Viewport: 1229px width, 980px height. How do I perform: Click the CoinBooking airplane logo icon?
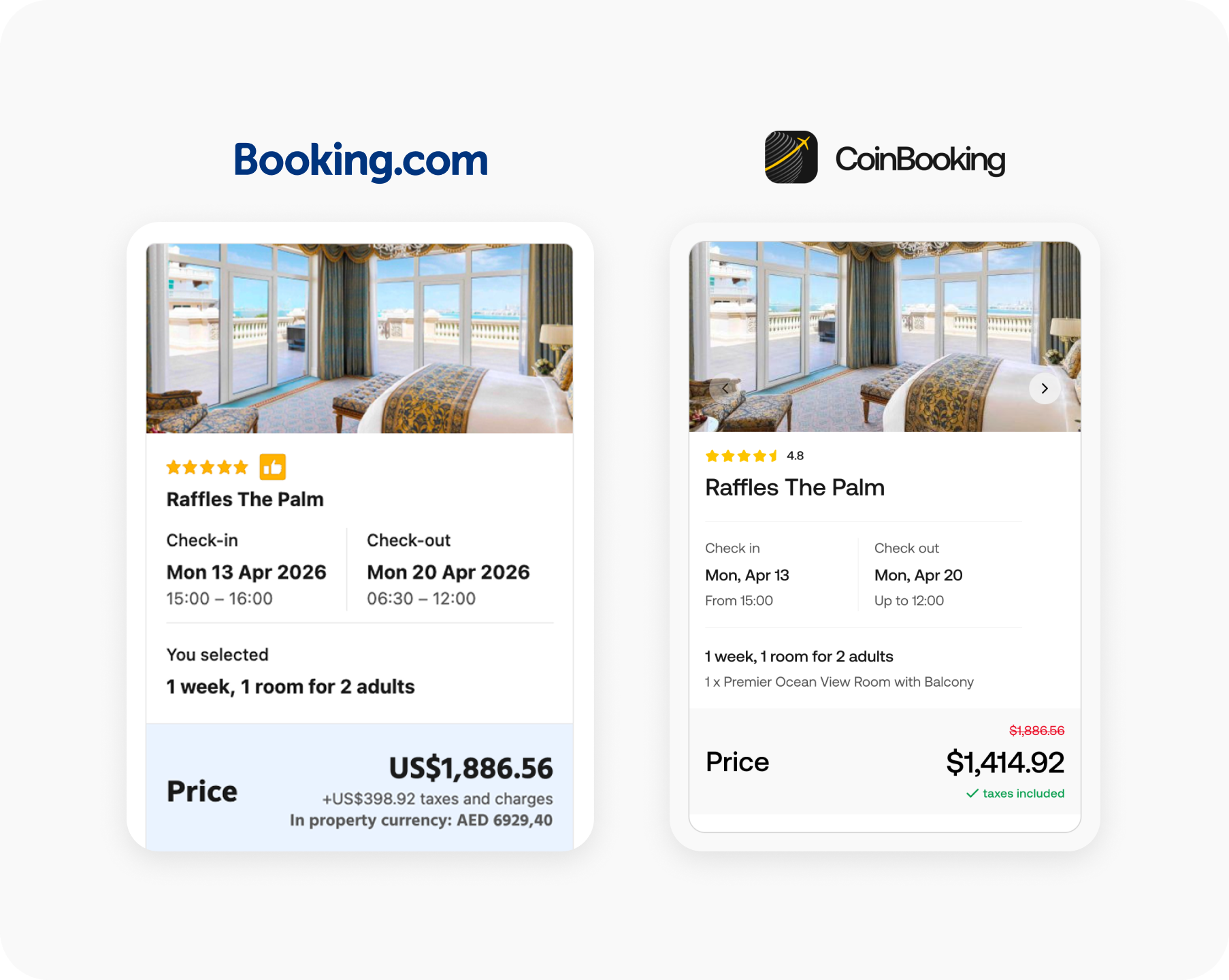pos(791,158)
